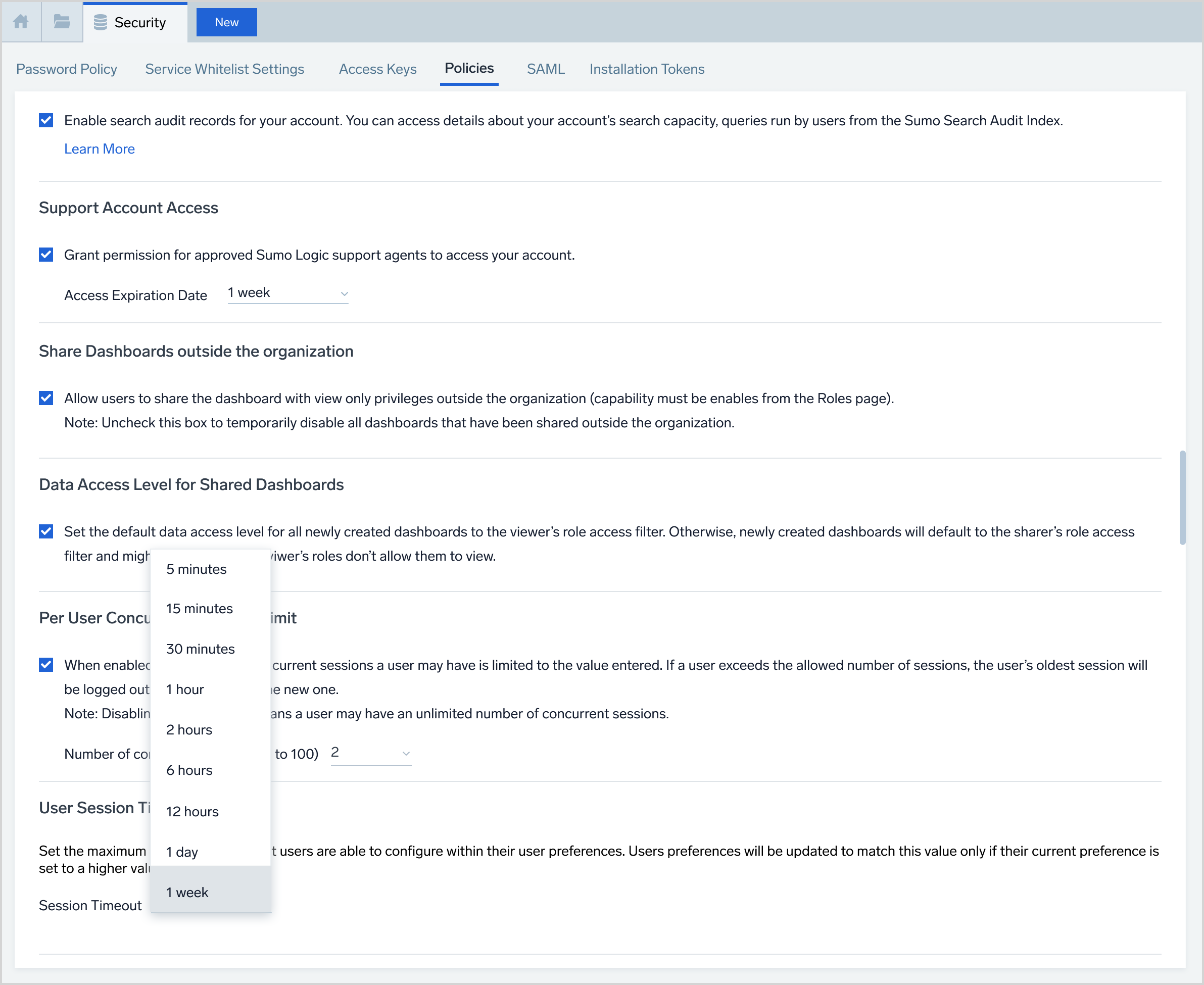Select 30 minutes from the timeout list

coord(200,649)
